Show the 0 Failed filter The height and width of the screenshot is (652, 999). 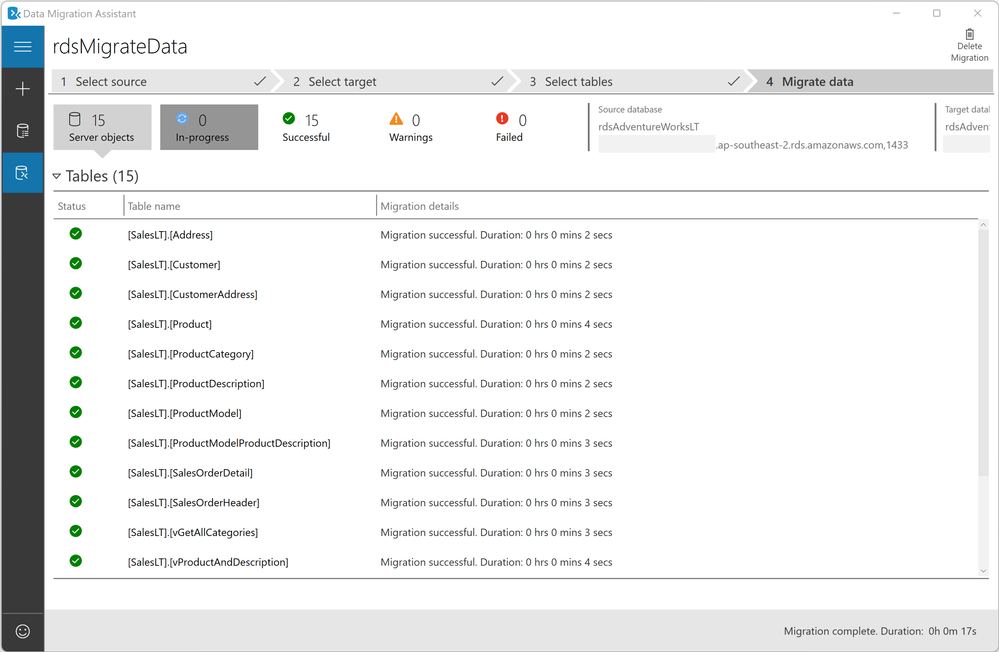[510, 127]
